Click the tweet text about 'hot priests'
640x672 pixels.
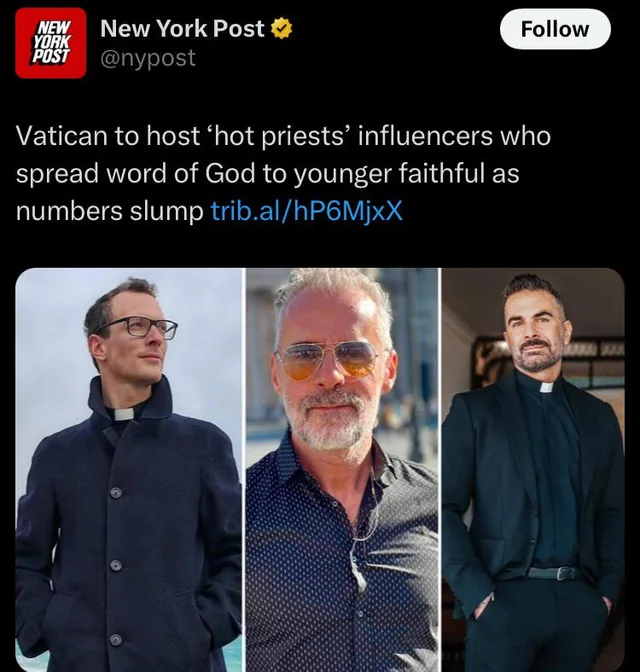[283, 173]
